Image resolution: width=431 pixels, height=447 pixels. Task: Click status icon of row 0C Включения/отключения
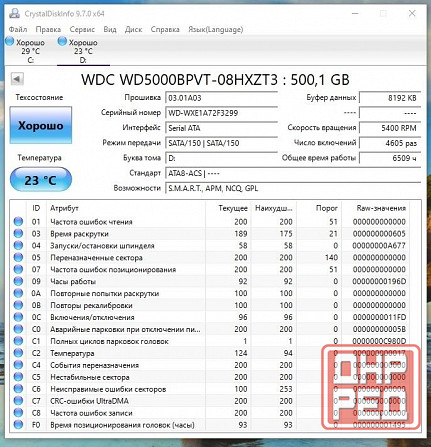[18, 317]
